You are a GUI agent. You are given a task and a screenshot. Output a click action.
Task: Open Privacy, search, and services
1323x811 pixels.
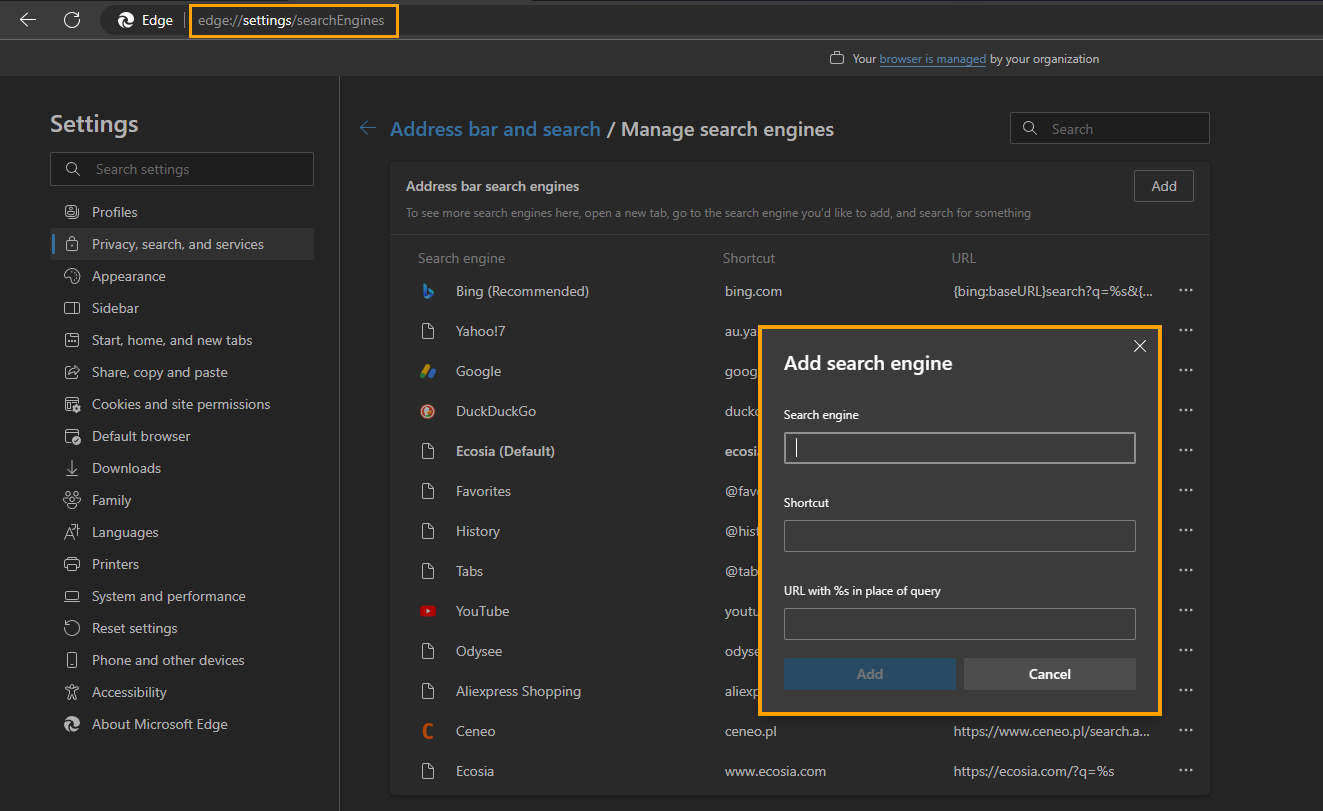[182, 244]
